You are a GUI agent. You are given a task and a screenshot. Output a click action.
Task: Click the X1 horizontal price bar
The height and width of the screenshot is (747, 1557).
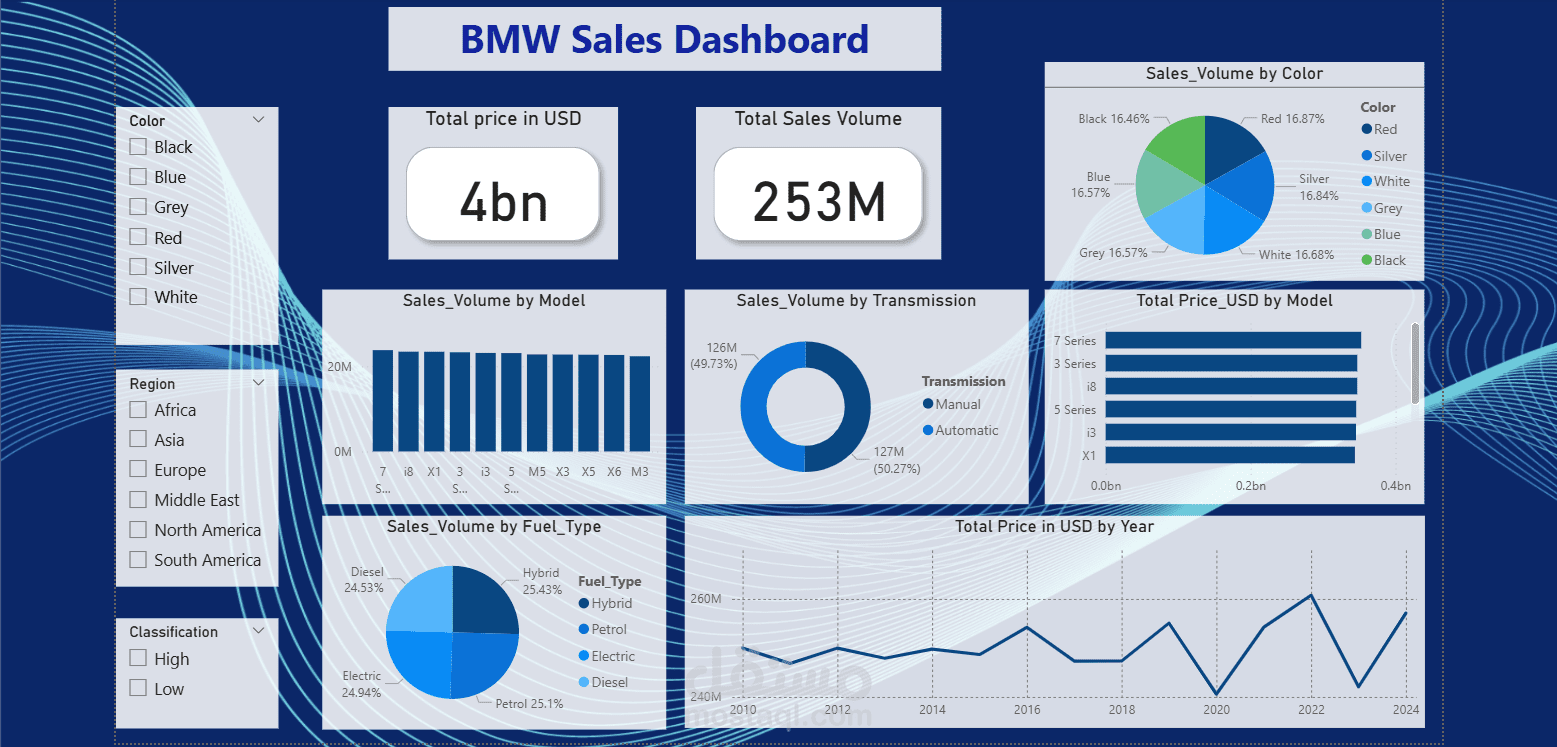pyautogui.click(x=1230, y=455)
